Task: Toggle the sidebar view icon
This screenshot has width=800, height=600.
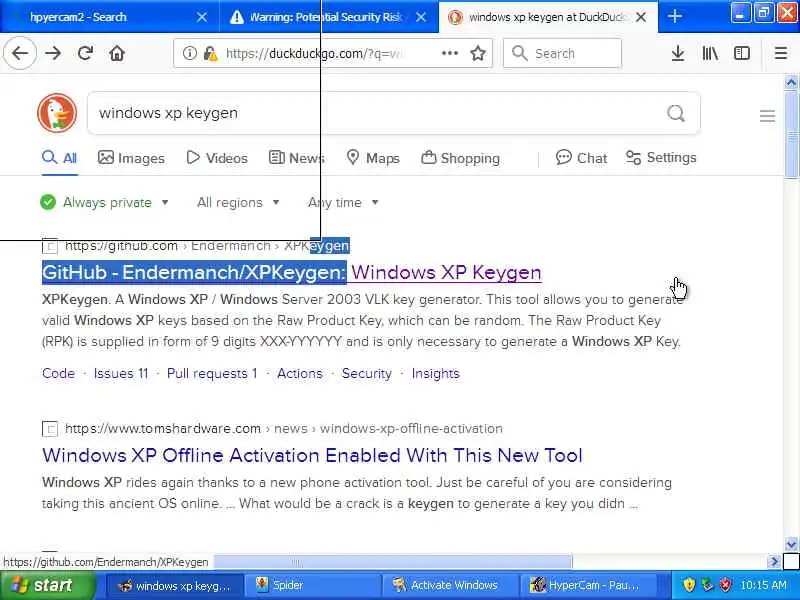Action: pos(741,53)
